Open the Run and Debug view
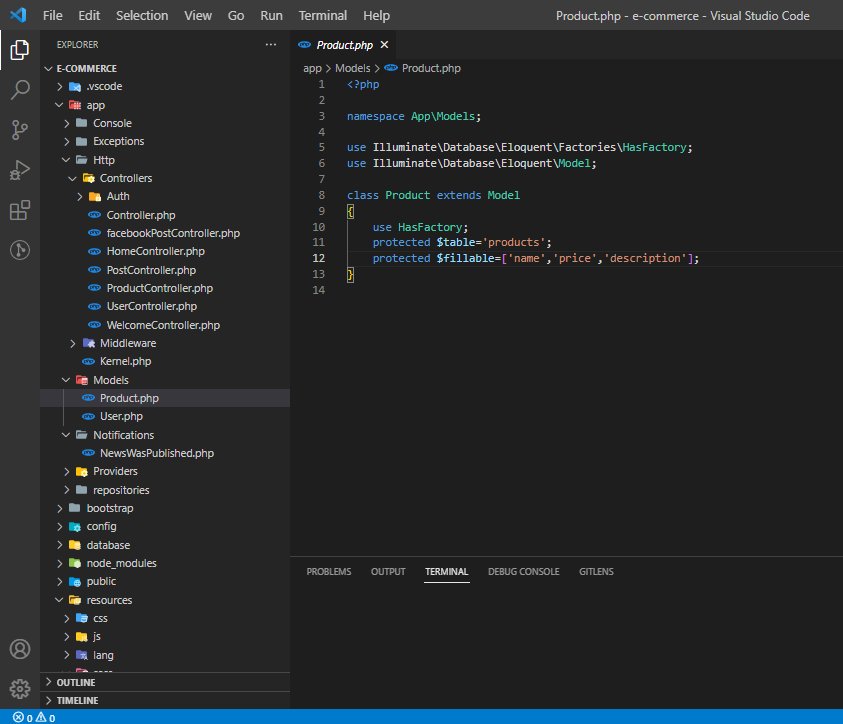This screenshot has height=724, width=843. click(20, 170)
